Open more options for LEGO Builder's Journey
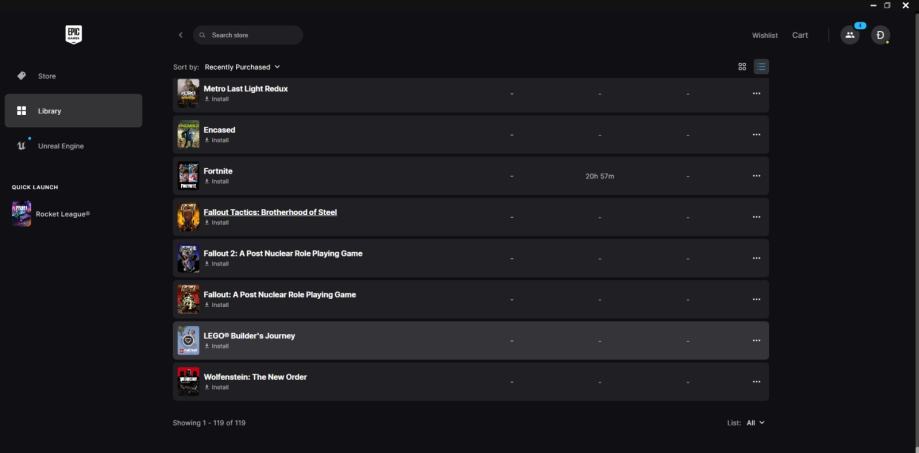Viewport: 919px width, 453px height. pos(756,341)
